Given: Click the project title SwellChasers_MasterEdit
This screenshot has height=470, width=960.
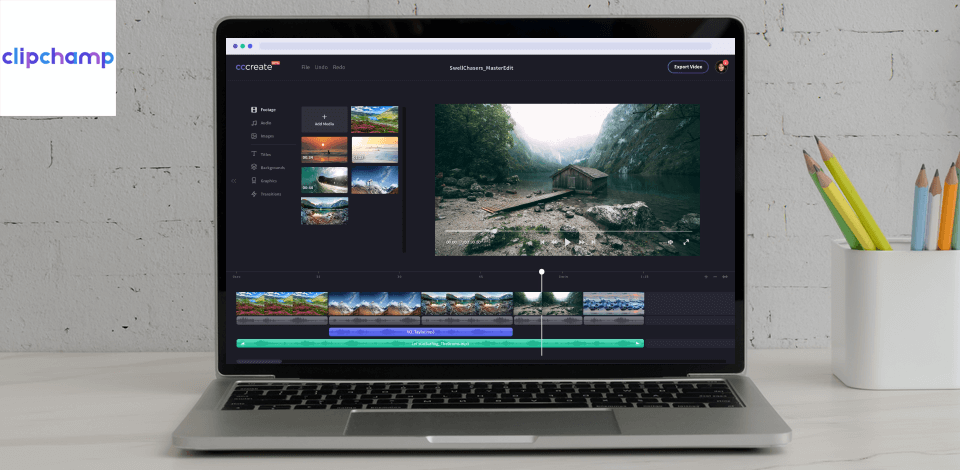Looking at the screenshot, I should pyautogui.click(x=481, y=68).
